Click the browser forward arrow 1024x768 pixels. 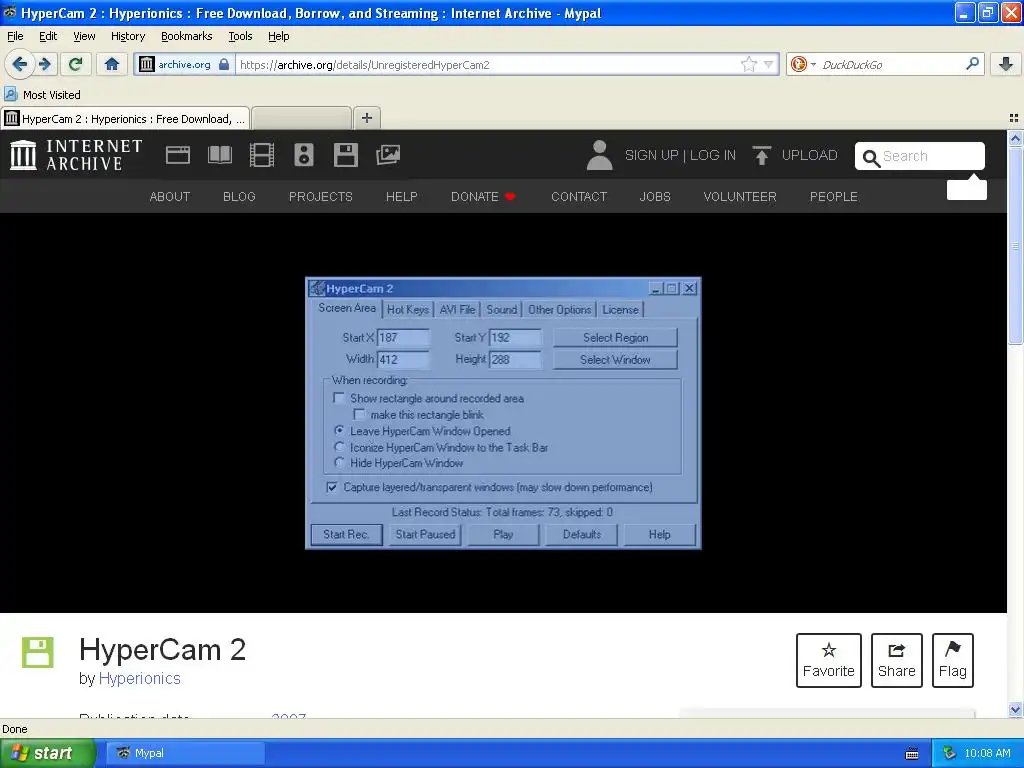tap(45, 64)
